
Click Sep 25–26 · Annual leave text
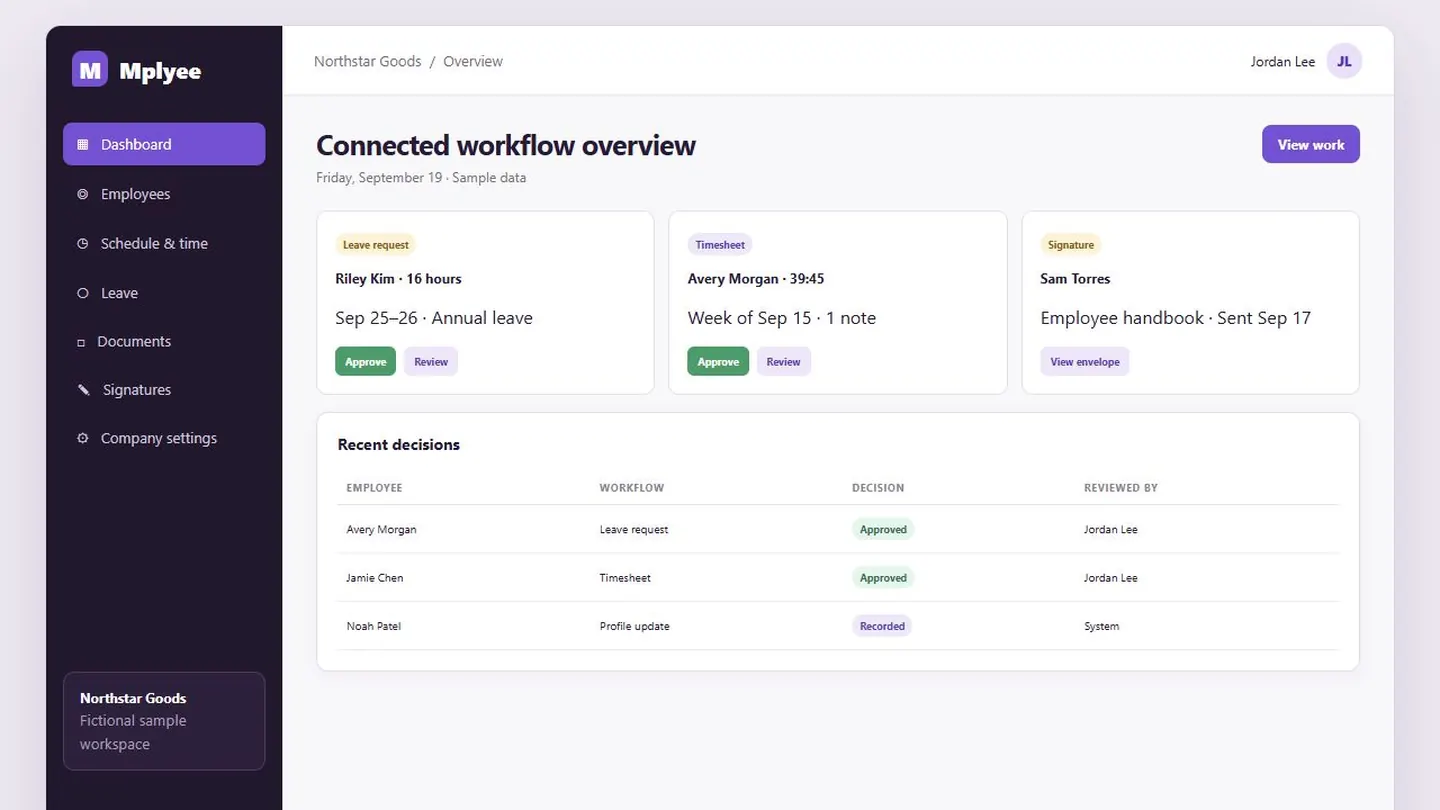tap(434, 318)
